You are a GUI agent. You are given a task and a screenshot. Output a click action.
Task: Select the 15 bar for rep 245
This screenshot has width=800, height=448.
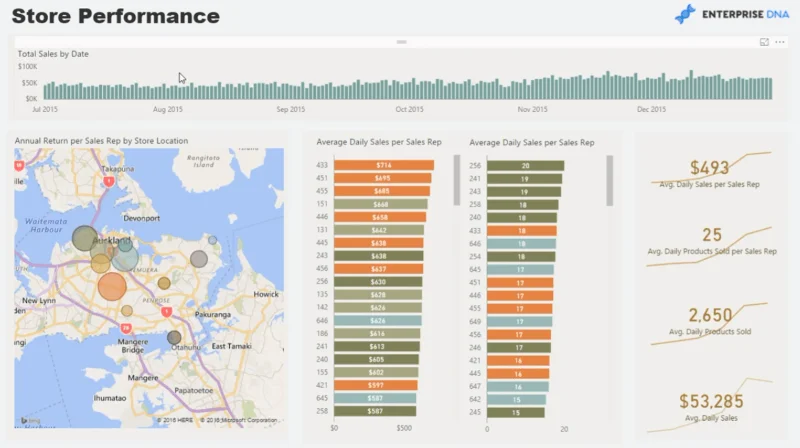516,412
